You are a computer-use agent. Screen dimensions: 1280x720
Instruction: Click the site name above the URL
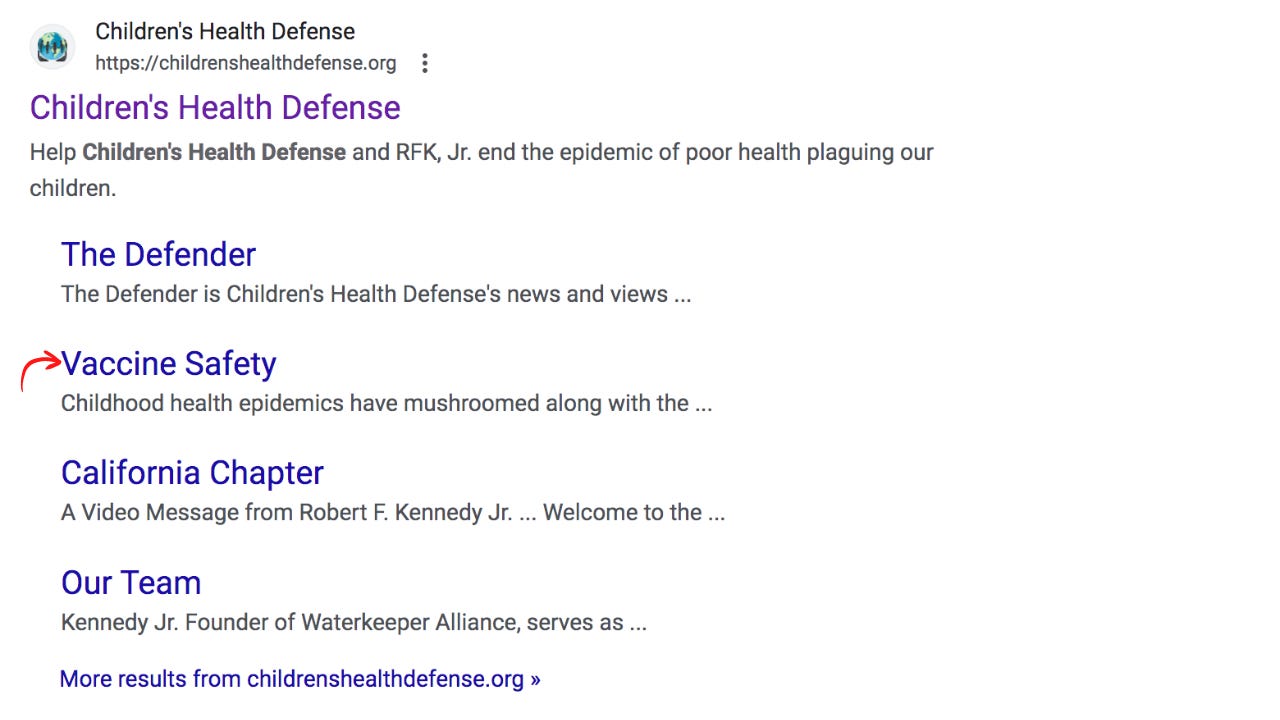click(225, 32)
